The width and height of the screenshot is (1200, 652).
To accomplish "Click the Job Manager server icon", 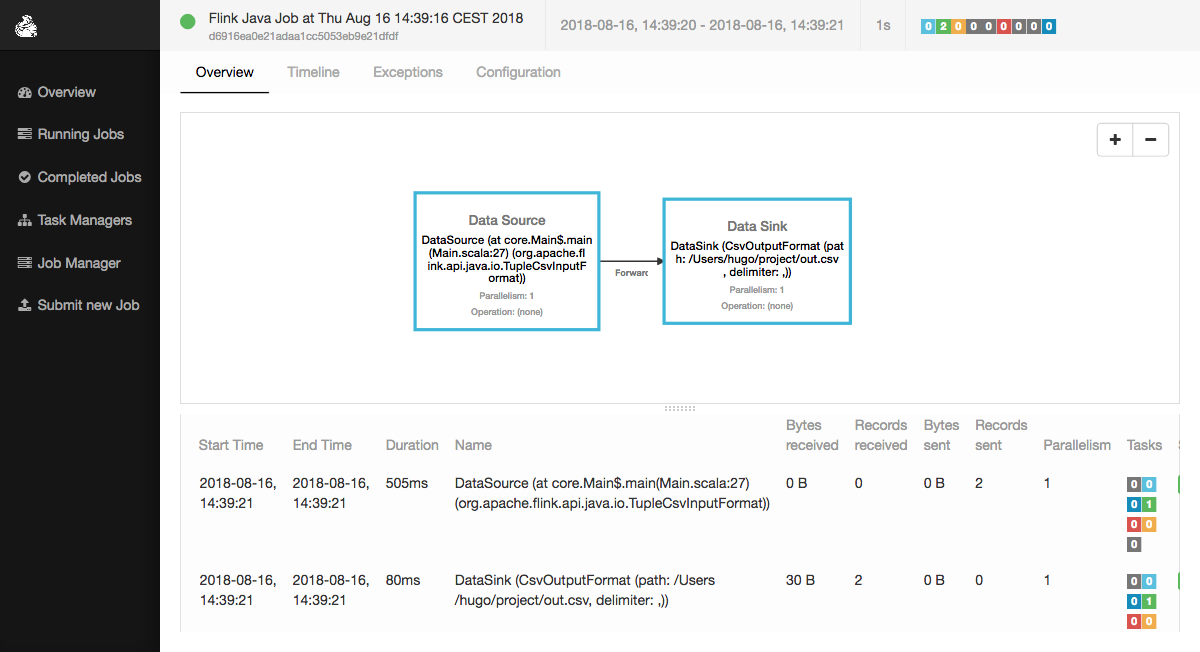I will (x=25, y=263).
